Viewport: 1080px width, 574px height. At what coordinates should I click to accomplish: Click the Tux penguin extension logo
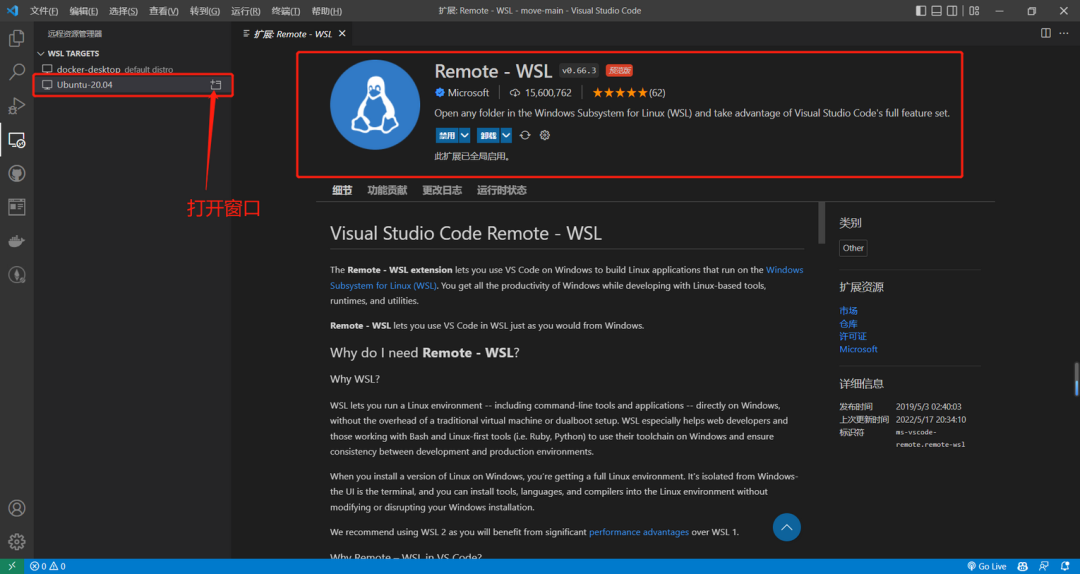point(375,105)
